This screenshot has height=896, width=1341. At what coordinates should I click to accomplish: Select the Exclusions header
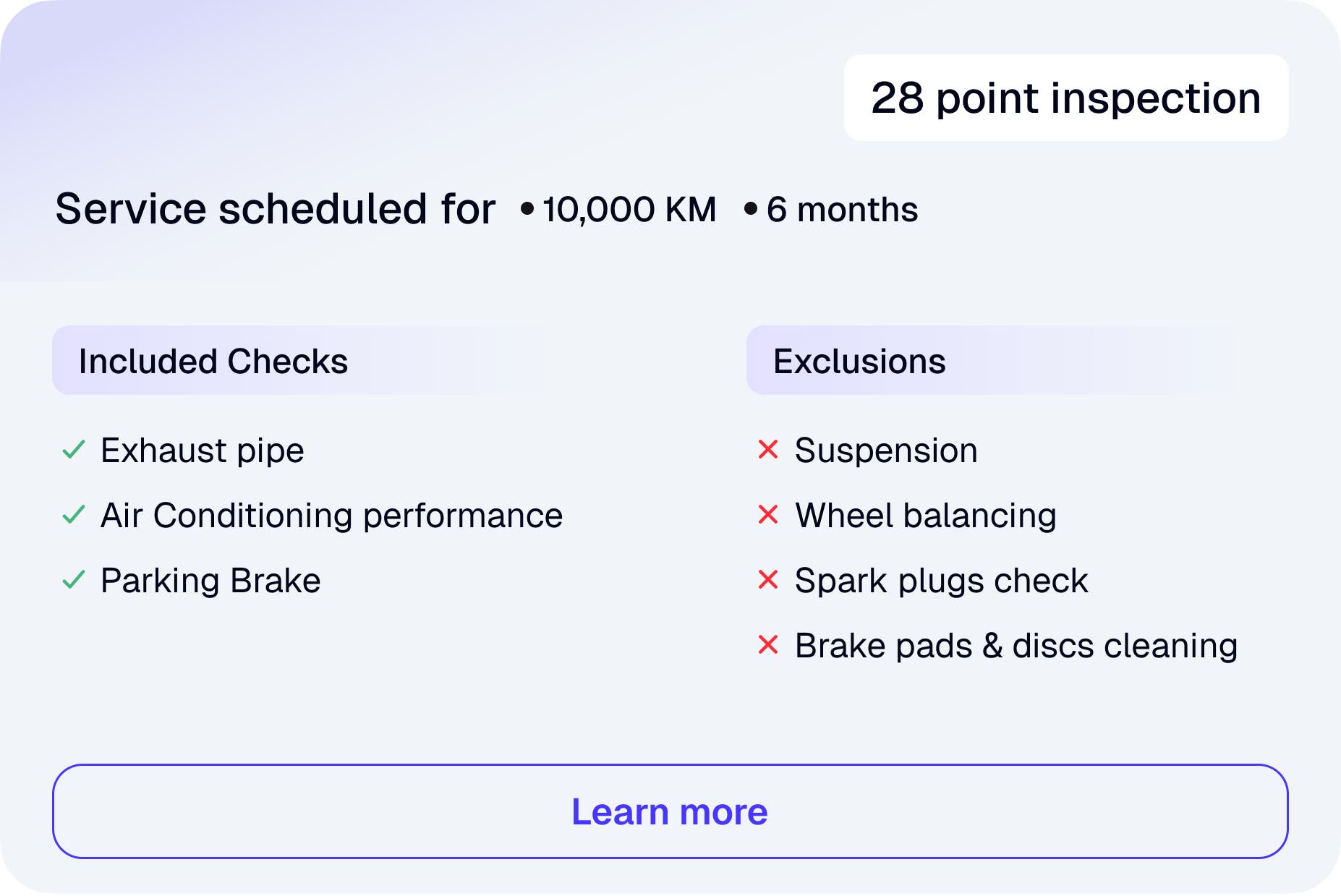point(859,361)
